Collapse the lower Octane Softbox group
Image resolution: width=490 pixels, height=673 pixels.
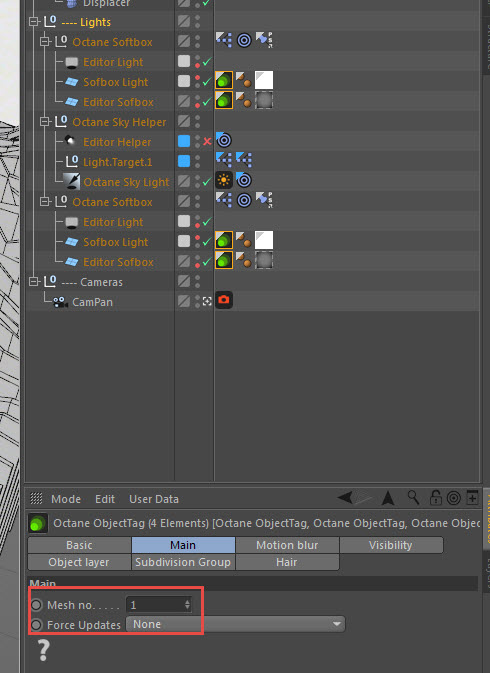pyautogui.click(x=44, y=201)
